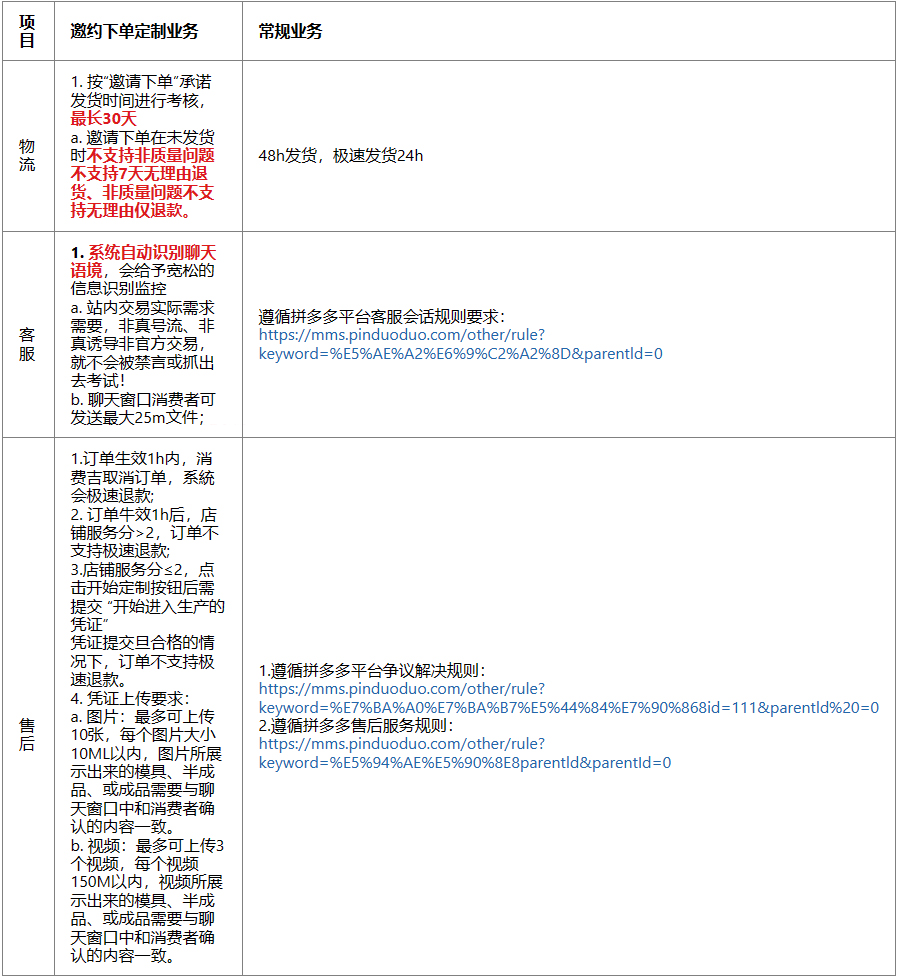
Task: Select the 订单生效1h内 text
Action: pyautogui.click(x=120, y=458)
